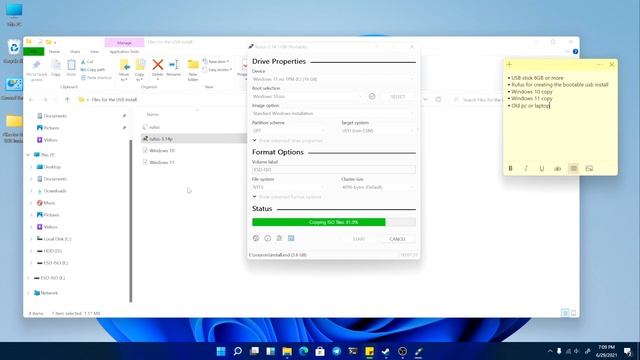This screenshot has height=360, width=640.
Task: Open Sticky Notes three-dot menu
Action: 600,64
